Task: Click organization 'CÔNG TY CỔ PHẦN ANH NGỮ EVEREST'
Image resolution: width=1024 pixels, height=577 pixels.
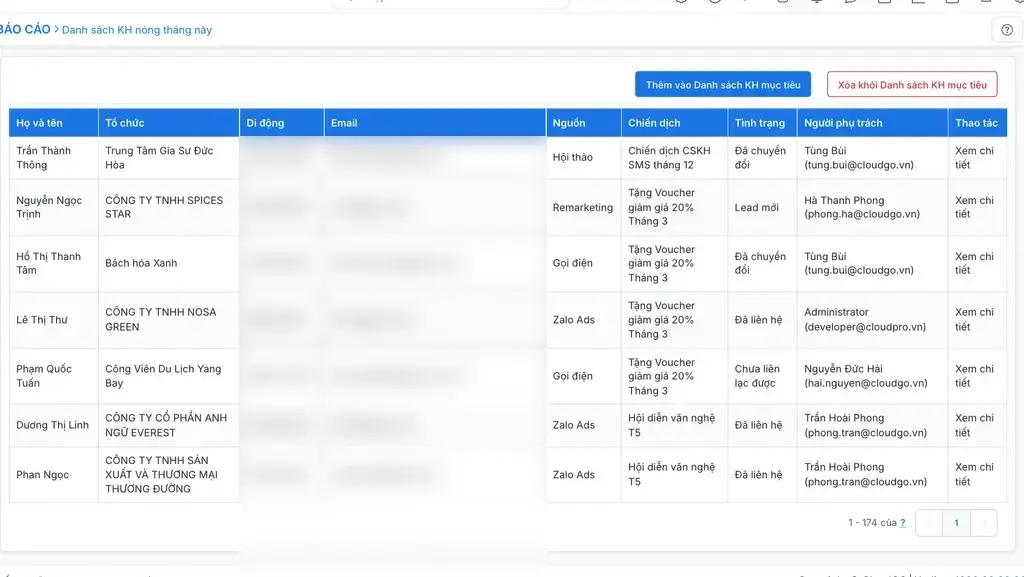Action: coord(166,426)
